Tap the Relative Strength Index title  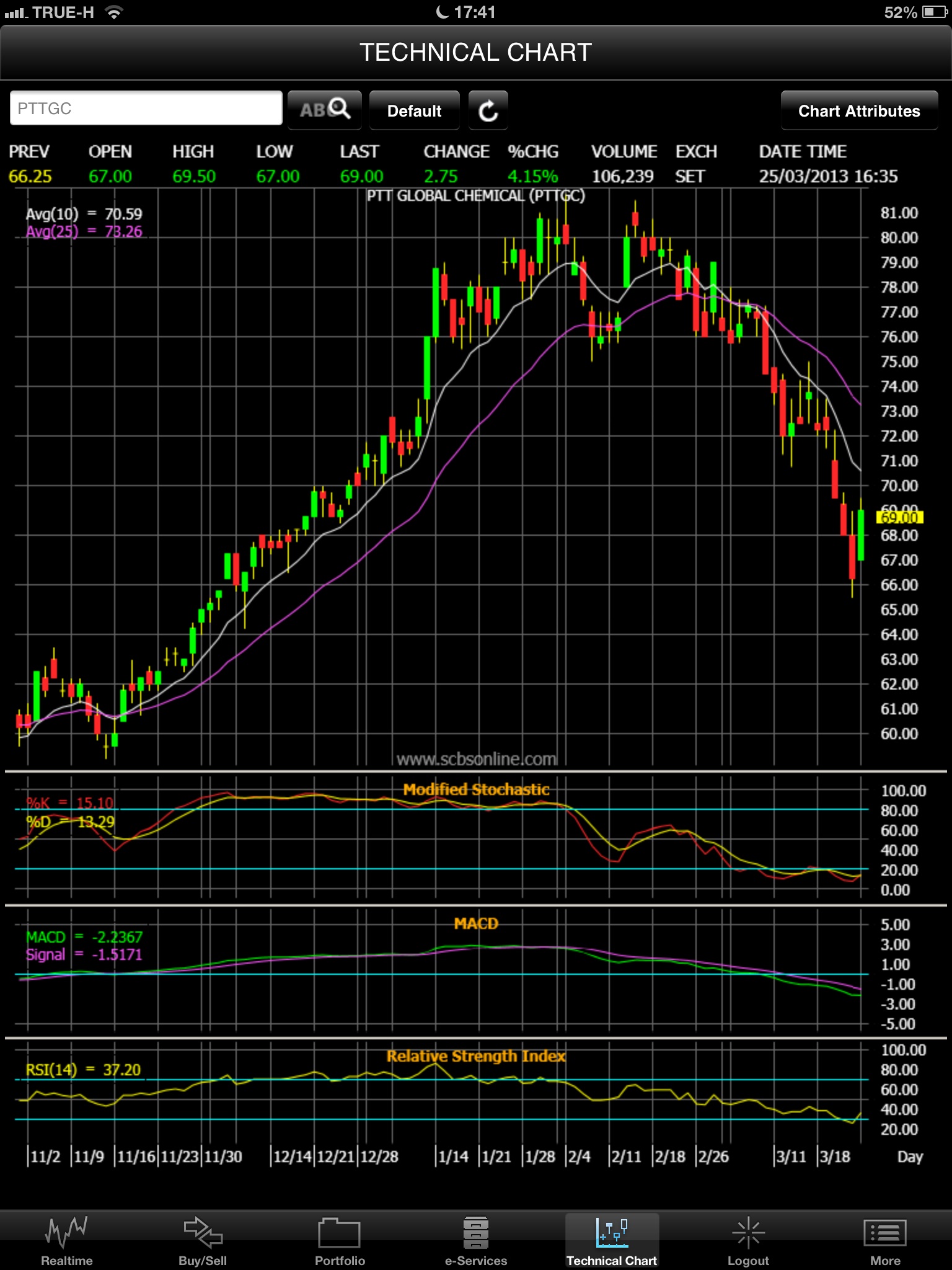tap(476, 1056)
